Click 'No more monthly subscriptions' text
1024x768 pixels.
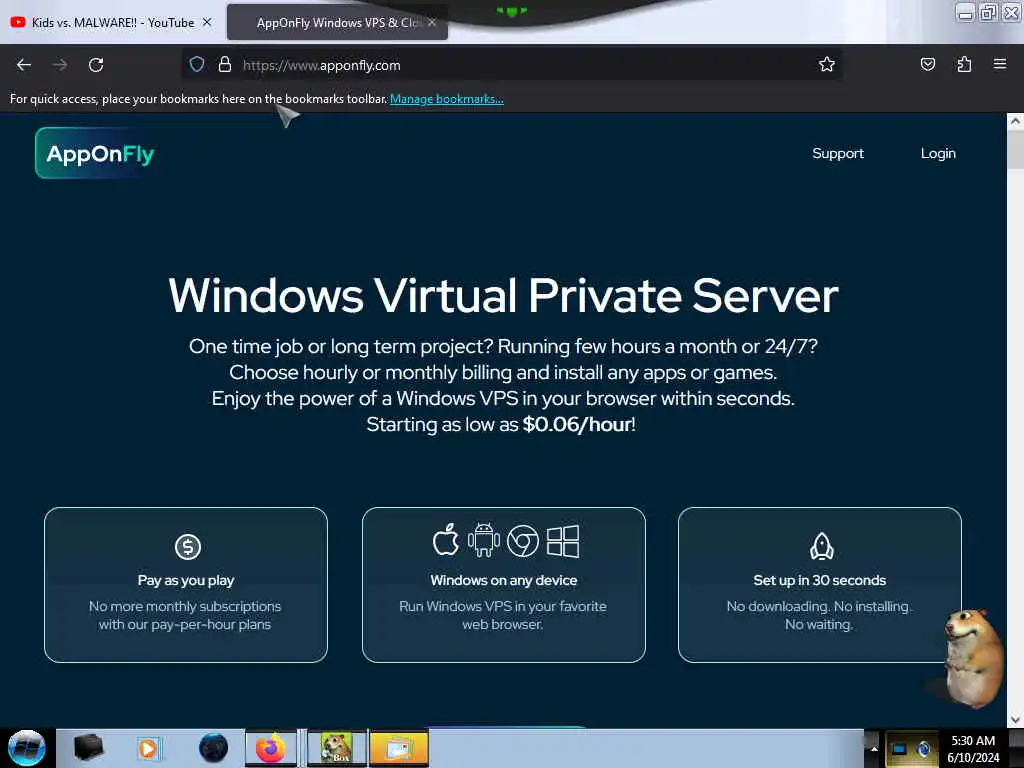pos(185,606)
